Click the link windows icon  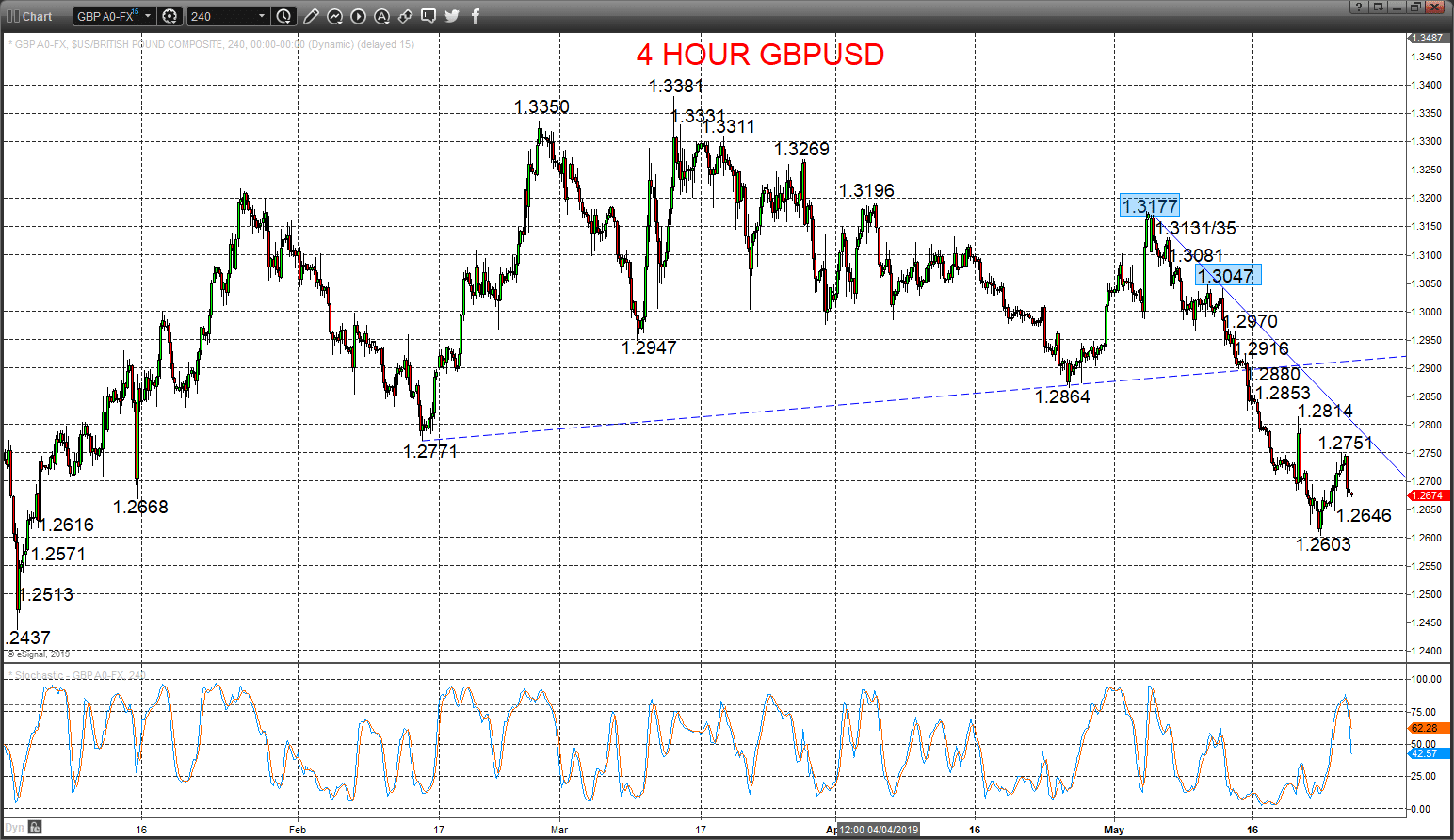405,16
